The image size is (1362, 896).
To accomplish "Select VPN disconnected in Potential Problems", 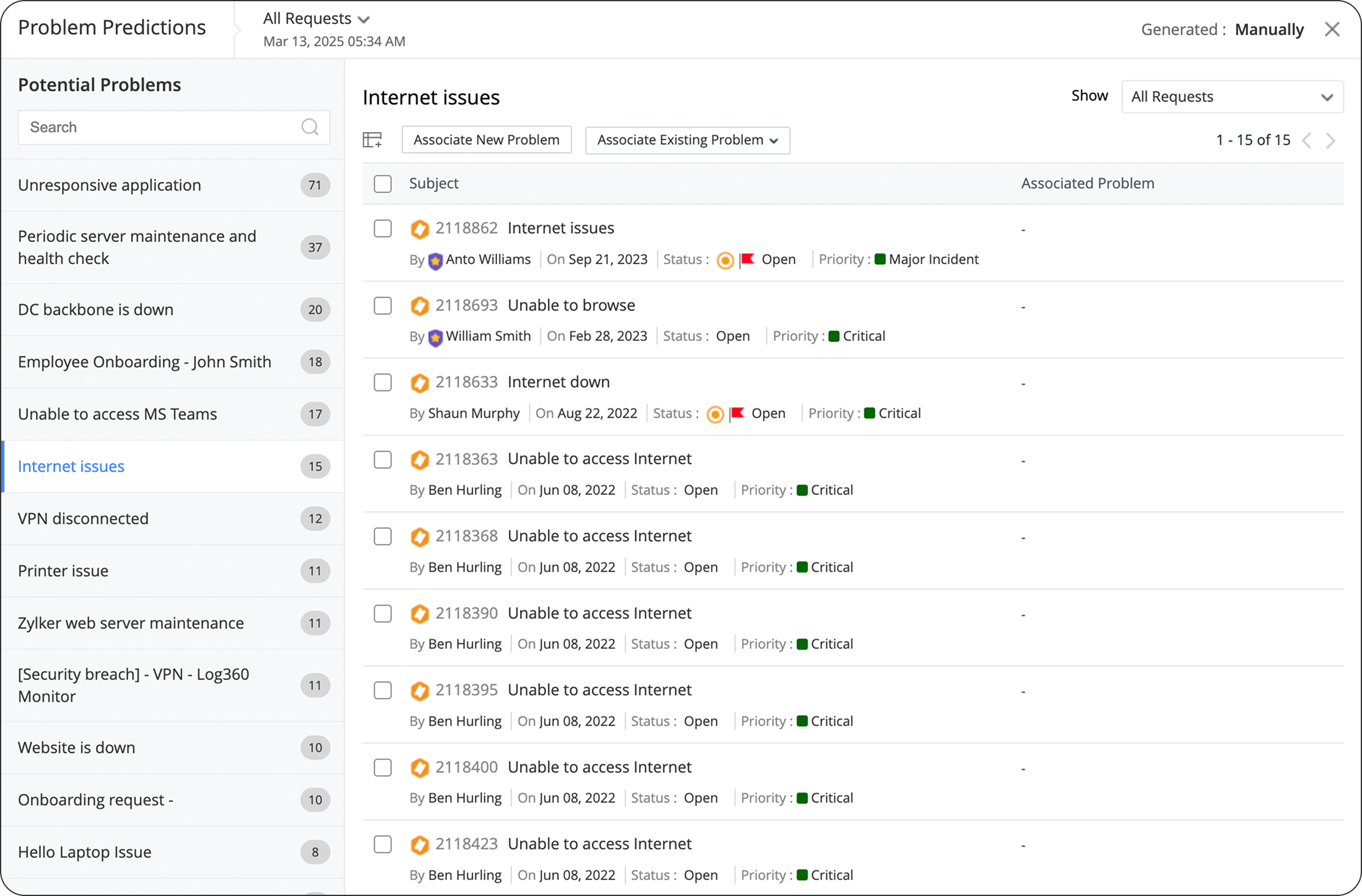I will coord(83,519).
